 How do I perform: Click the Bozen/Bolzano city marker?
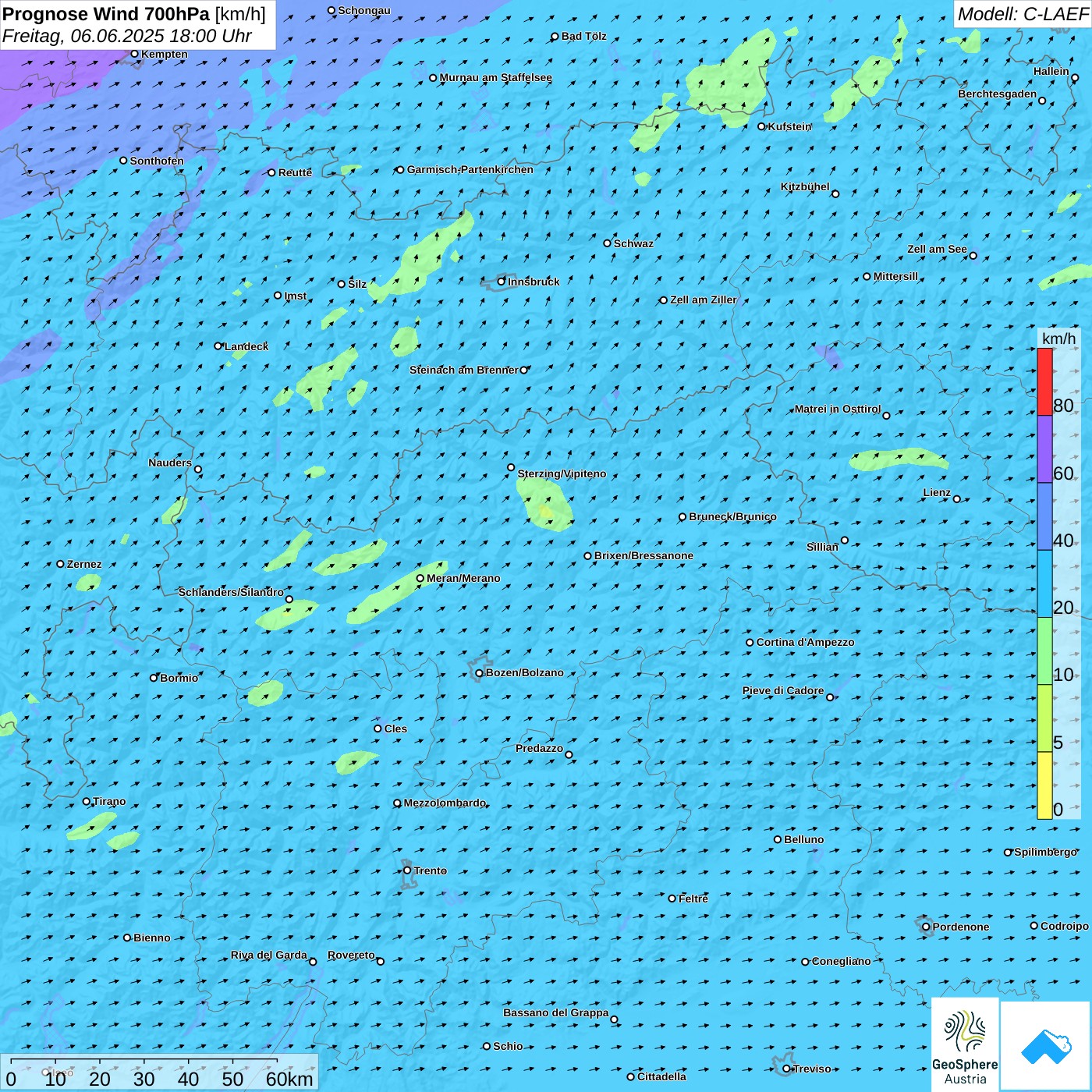[479, 672]
